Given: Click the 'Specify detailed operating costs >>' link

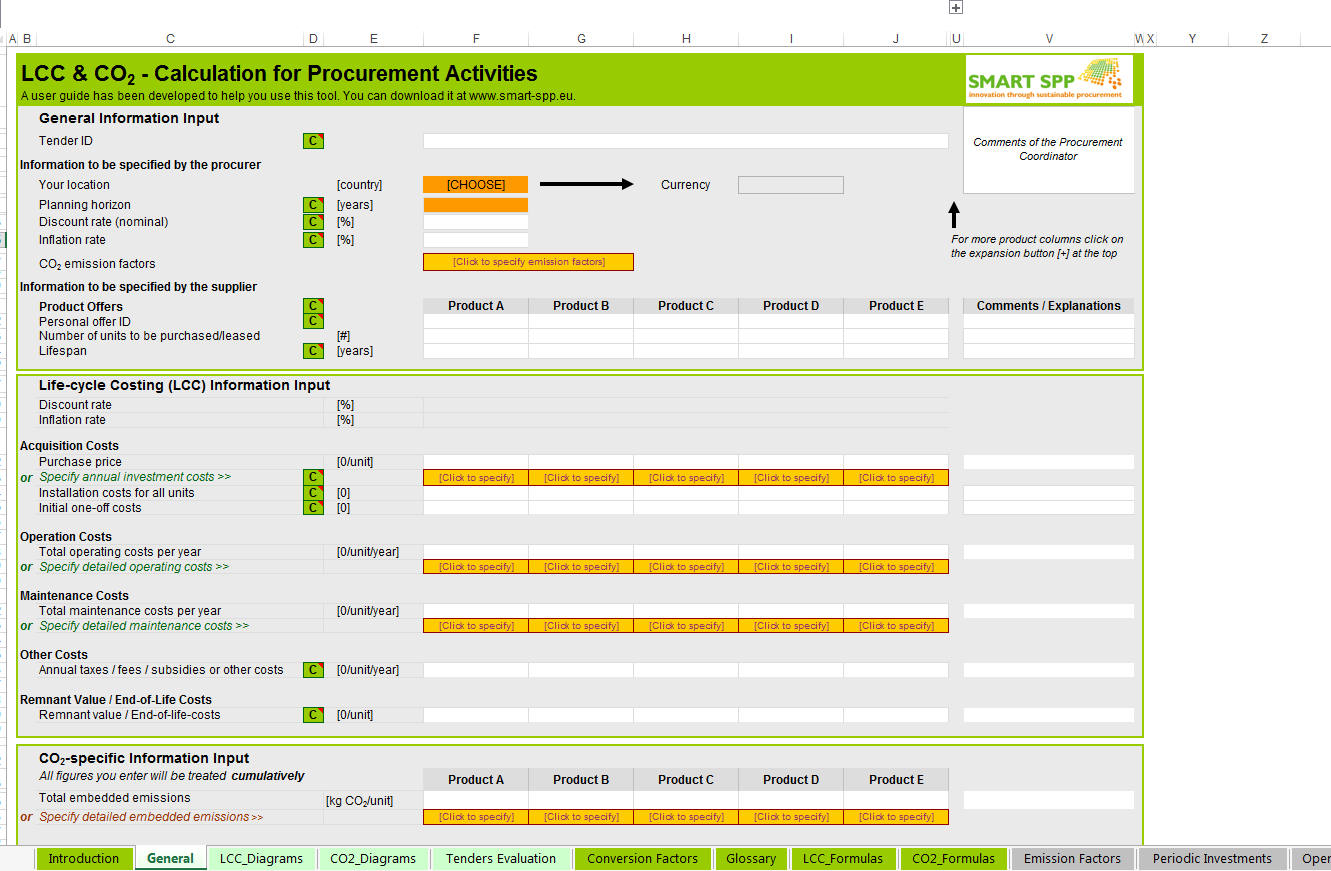Looking at the screenshot, I should click(134, 567).
